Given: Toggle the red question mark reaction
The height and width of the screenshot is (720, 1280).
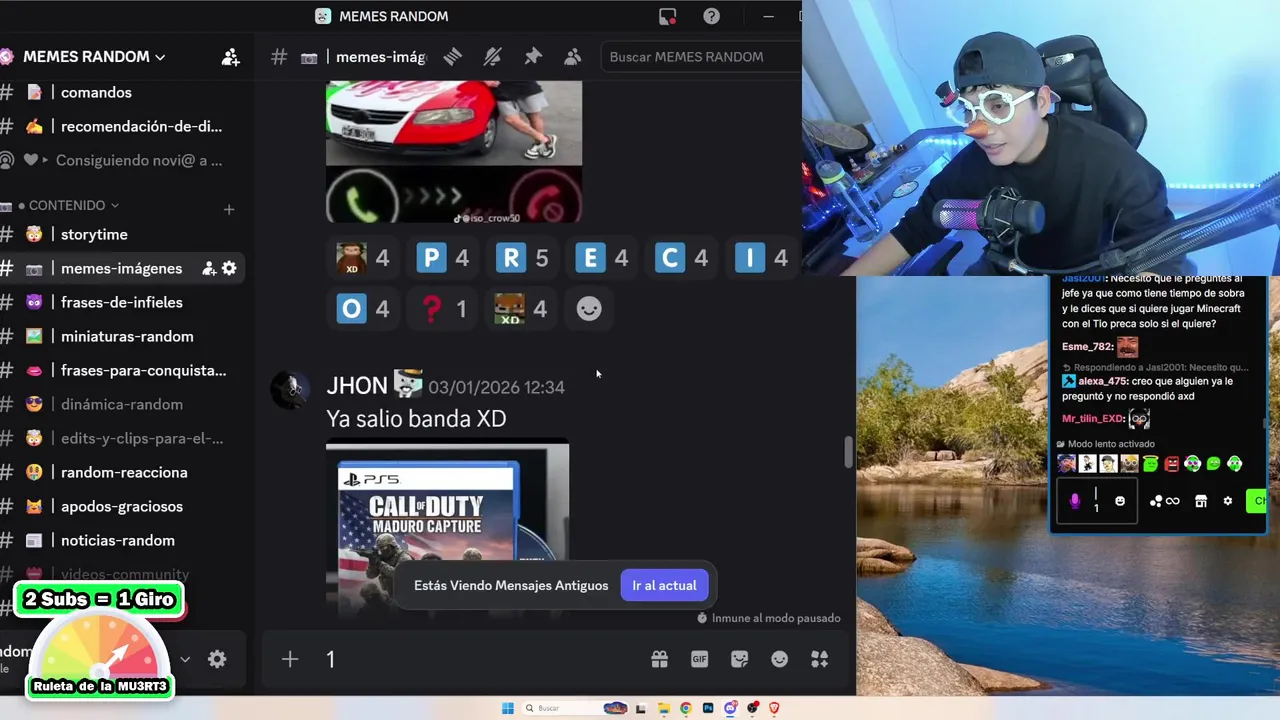Looking at the screenshot, I should (x=443, y=309).
